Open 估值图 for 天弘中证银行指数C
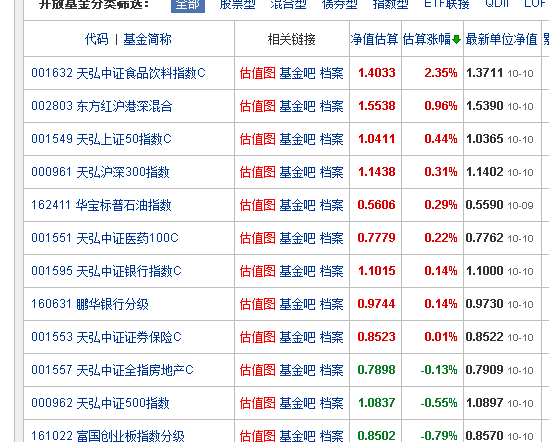 click(x=258, y=271)
